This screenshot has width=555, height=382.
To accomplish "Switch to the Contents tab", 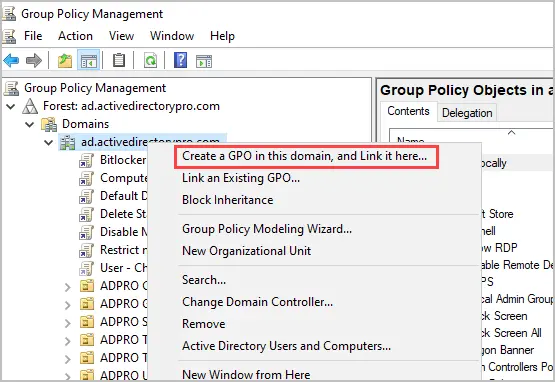I will [x=408, y=111].
